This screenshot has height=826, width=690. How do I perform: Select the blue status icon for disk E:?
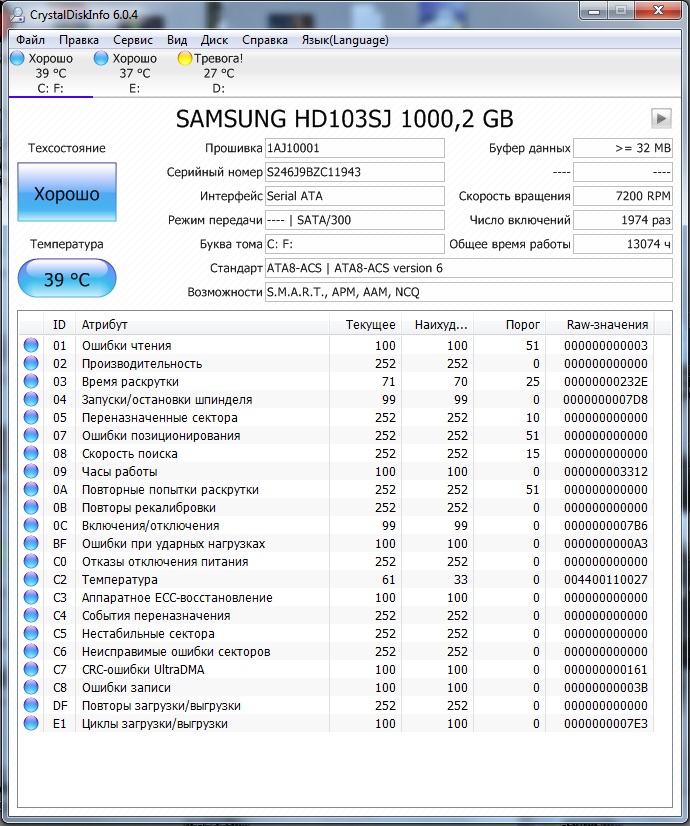pyautogui.click(x=101, y=58)
